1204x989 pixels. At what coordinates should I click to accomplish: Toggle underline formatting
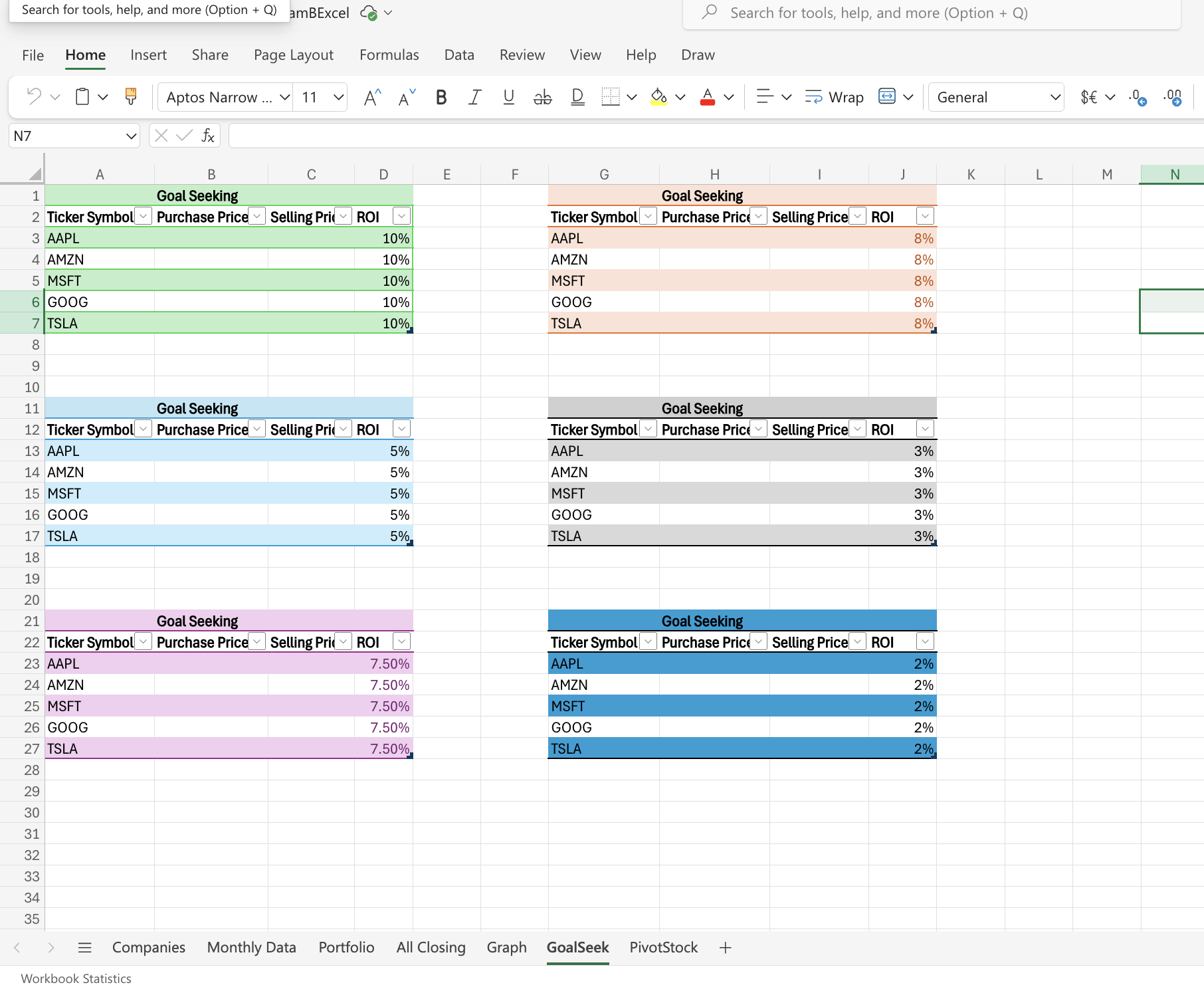coord(508,97)
